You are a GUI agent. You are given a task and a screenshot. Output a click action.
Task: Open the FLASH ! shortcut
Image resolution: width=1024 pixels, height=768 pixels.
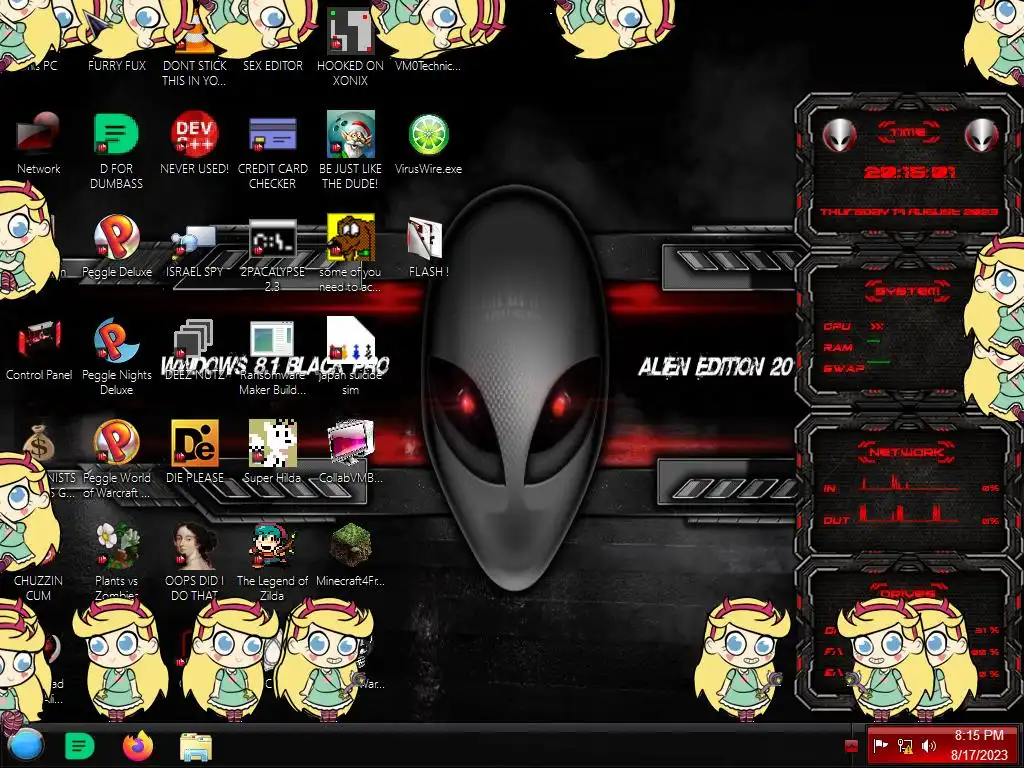click(425, 238)
